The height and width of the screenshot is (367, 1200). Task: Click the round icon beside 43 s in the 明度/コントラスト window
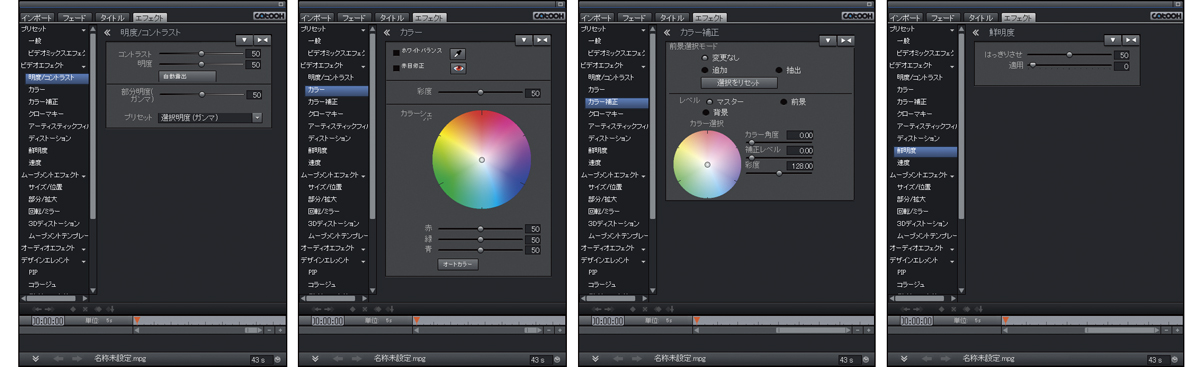[278, 359]
